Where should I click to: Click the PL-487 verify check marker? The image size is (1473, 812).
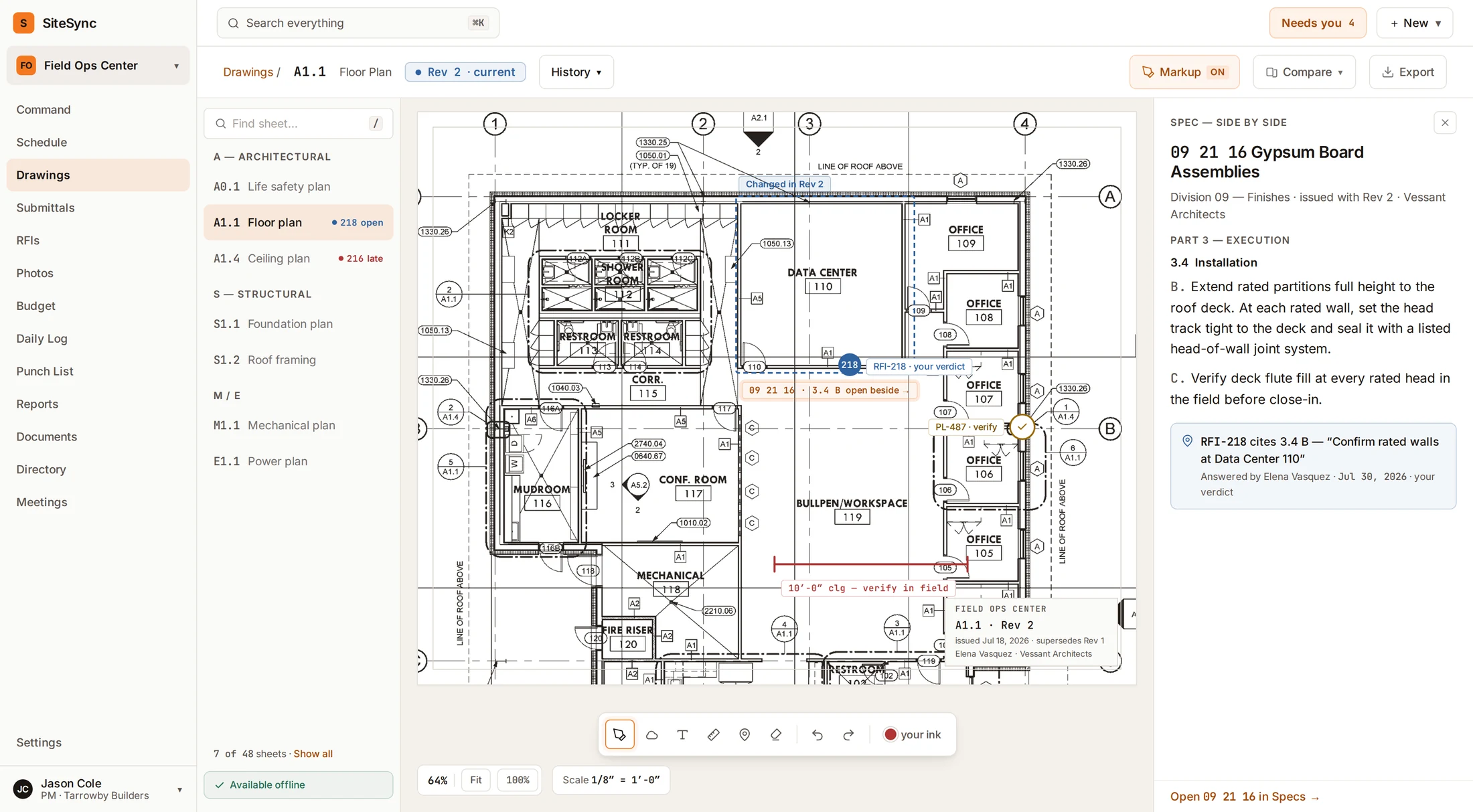click(x=1022, y=426)
